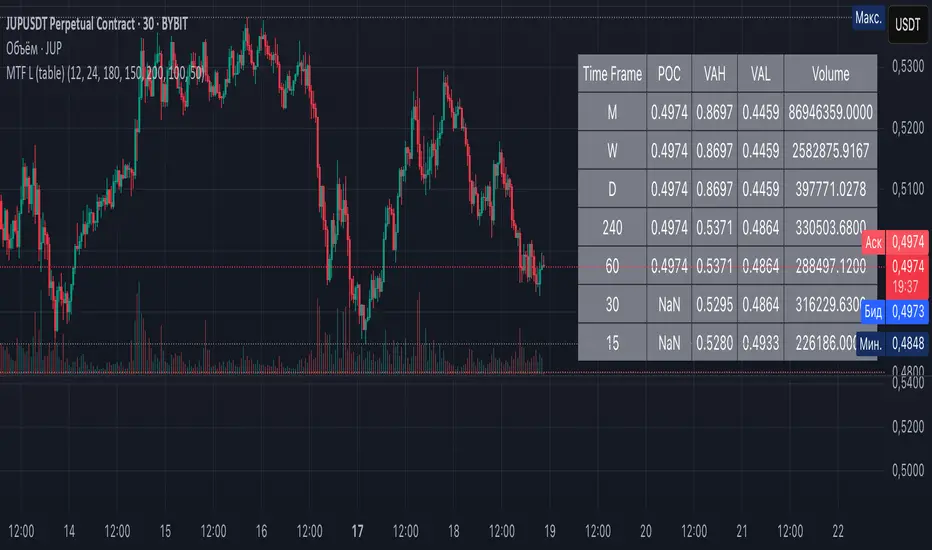Click the VAH column header
Viewport: 932px width, 550px height.
coord(714,74)
